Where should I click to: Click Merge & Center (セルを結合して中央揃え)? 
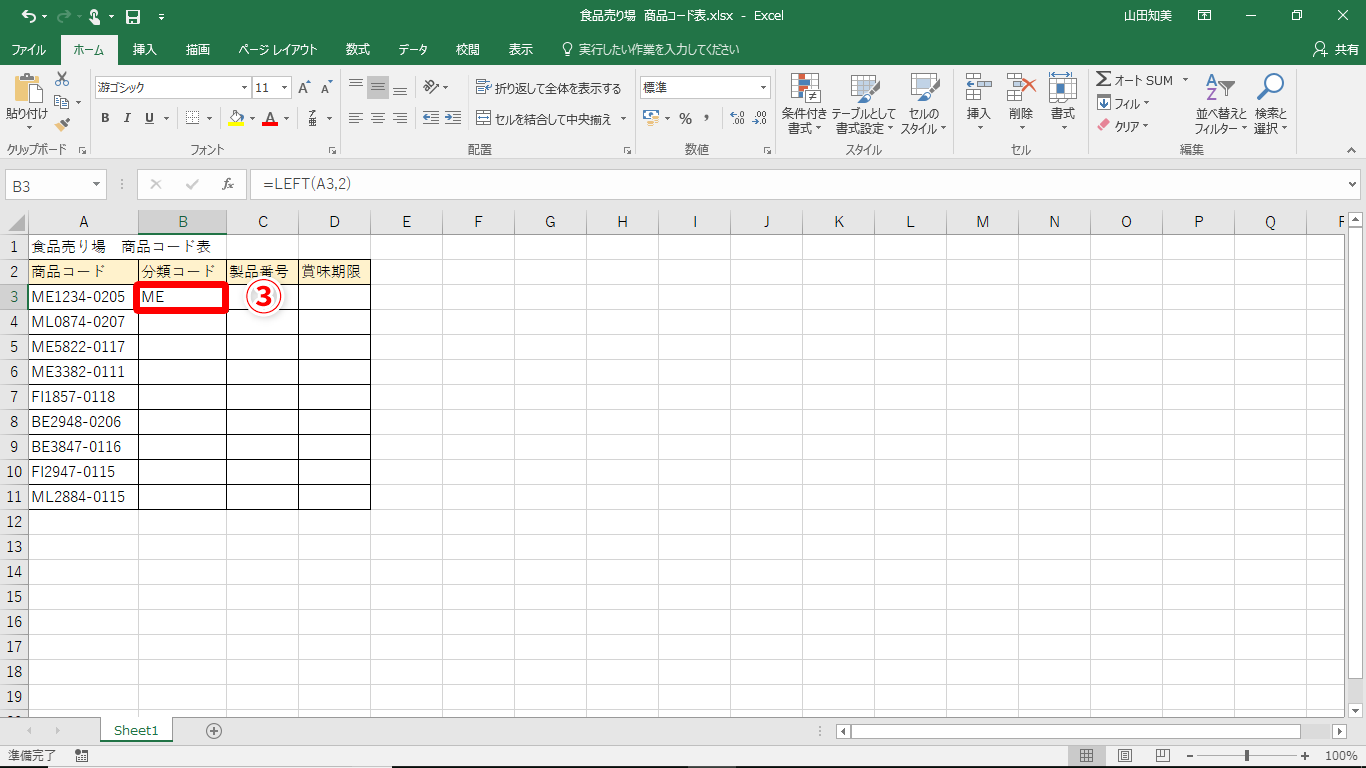(544, 118)
